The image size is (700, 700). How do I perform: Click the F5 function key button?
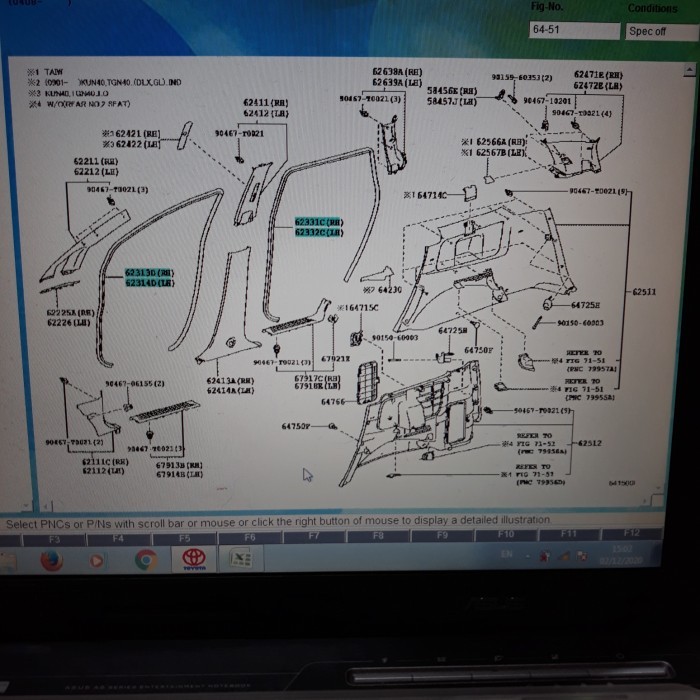tap(184, 538)
